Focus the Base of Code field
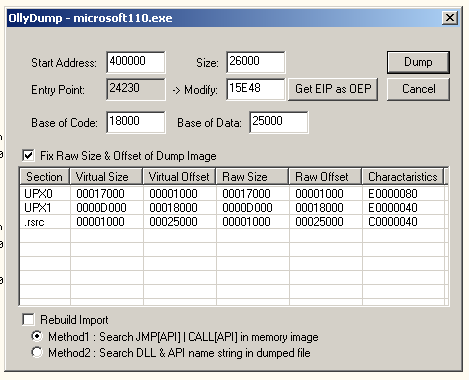 [136, 122]
